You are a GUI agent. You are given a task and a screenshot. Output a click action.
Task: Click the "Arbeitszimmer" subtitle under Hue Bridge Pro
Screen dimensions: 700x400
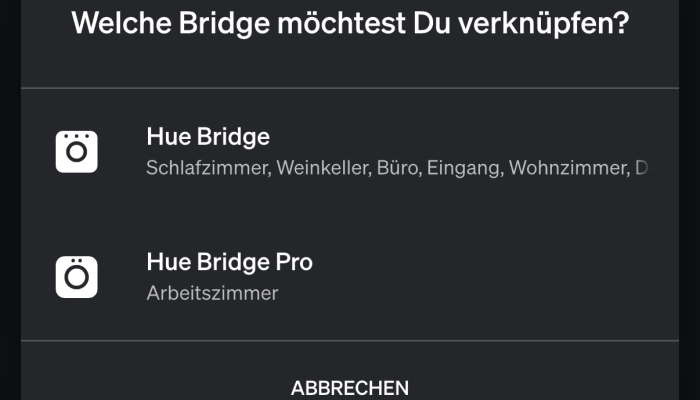[x=212, y=293]
